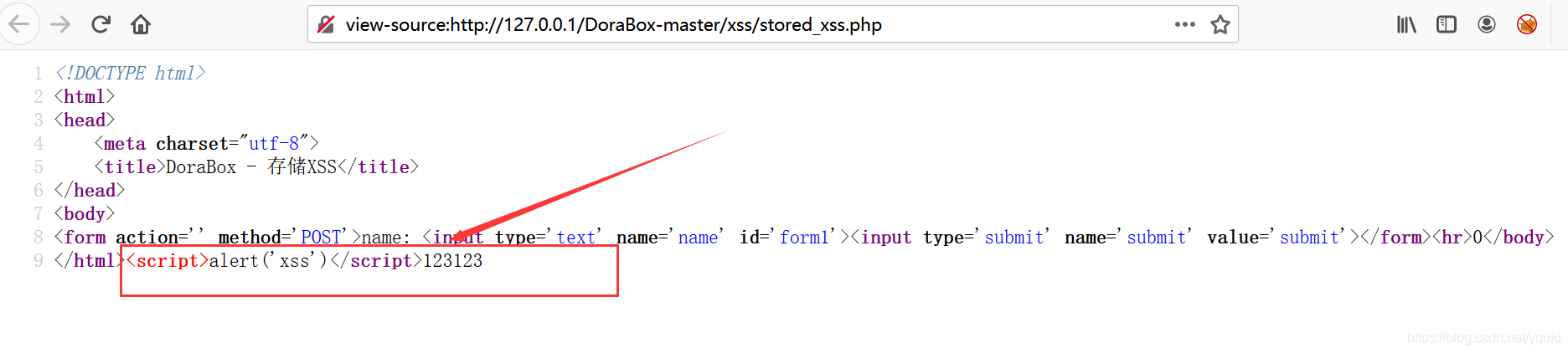Viewport: 1568px width, 353px height.
Task: Go back to the previous page
Action: tap(17, 24)
